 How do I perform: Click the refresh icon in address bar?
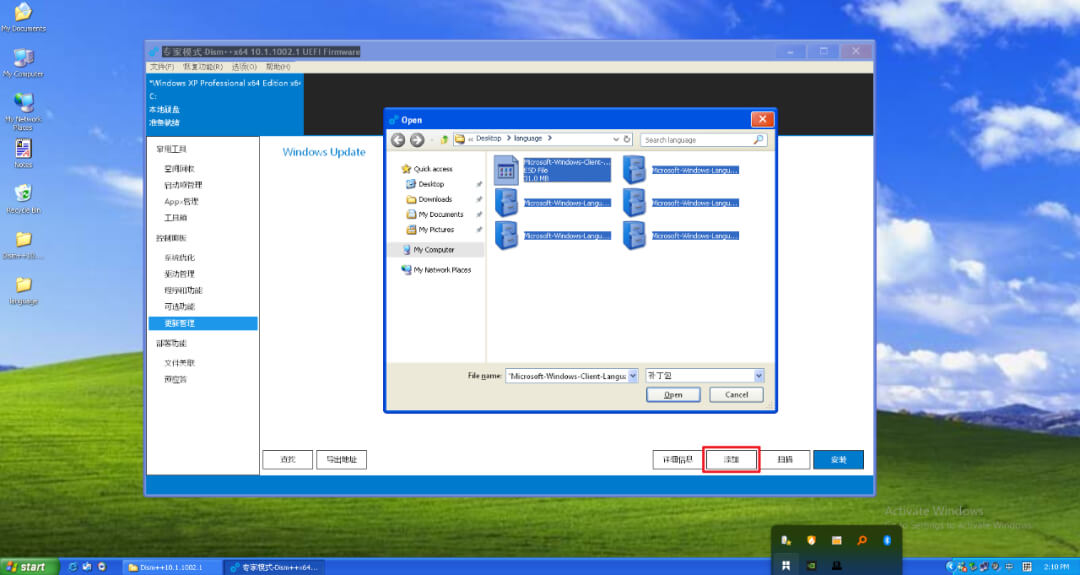click(627, 139)
